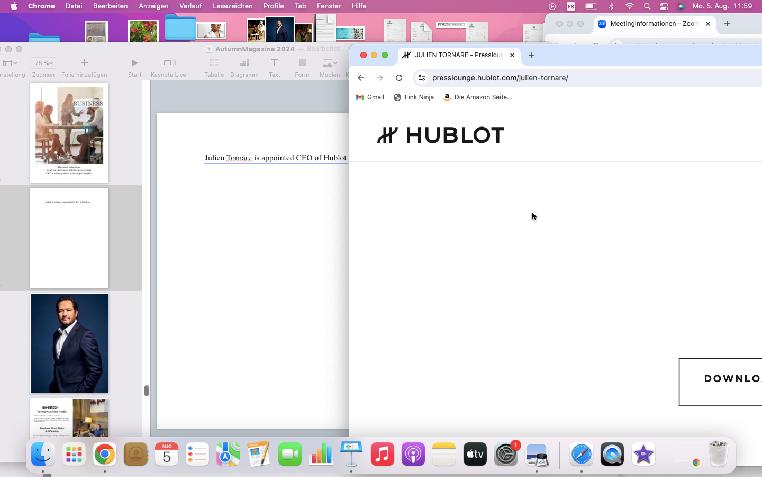
Task: Add a slide with Folie hinzufügen
Action: coord(84,68)
